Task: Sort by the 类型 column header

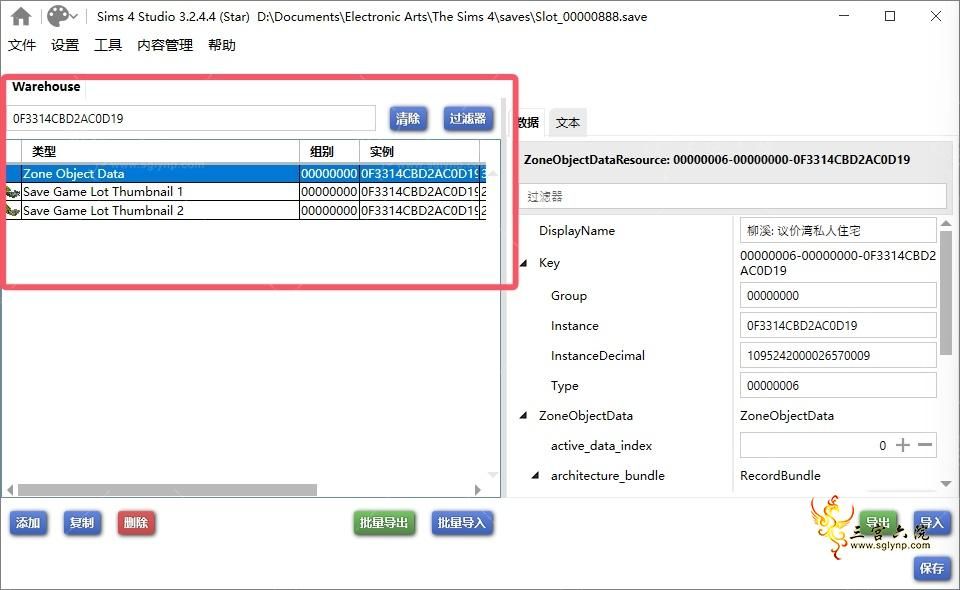Action: click(160, 151)
